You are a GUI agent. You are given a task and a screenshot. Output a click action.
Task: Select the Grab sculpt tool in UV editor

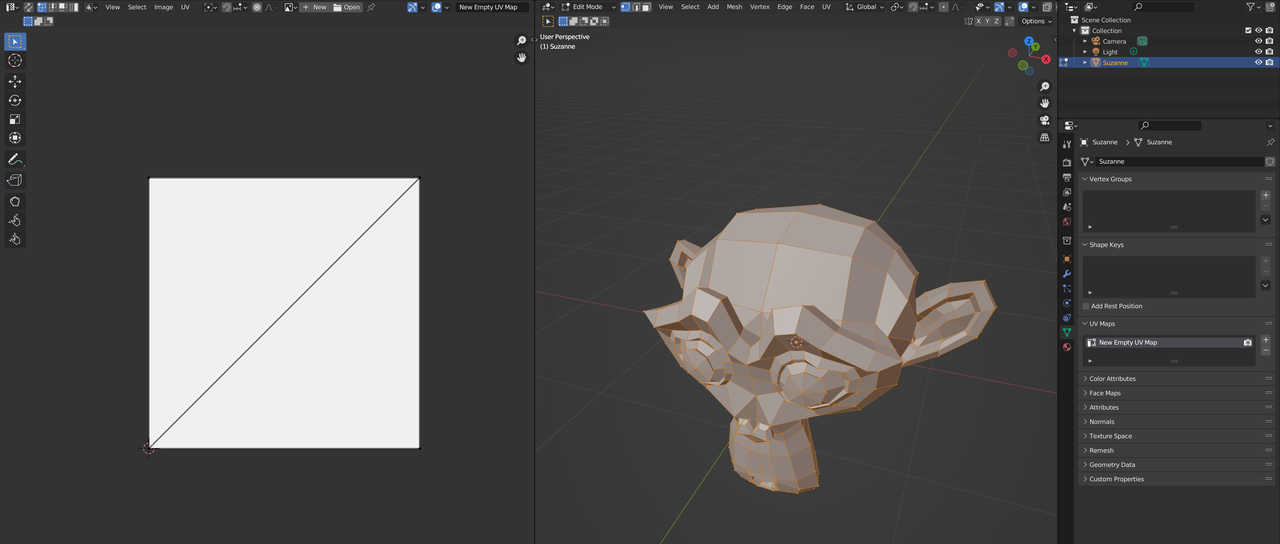coord(15,201)
